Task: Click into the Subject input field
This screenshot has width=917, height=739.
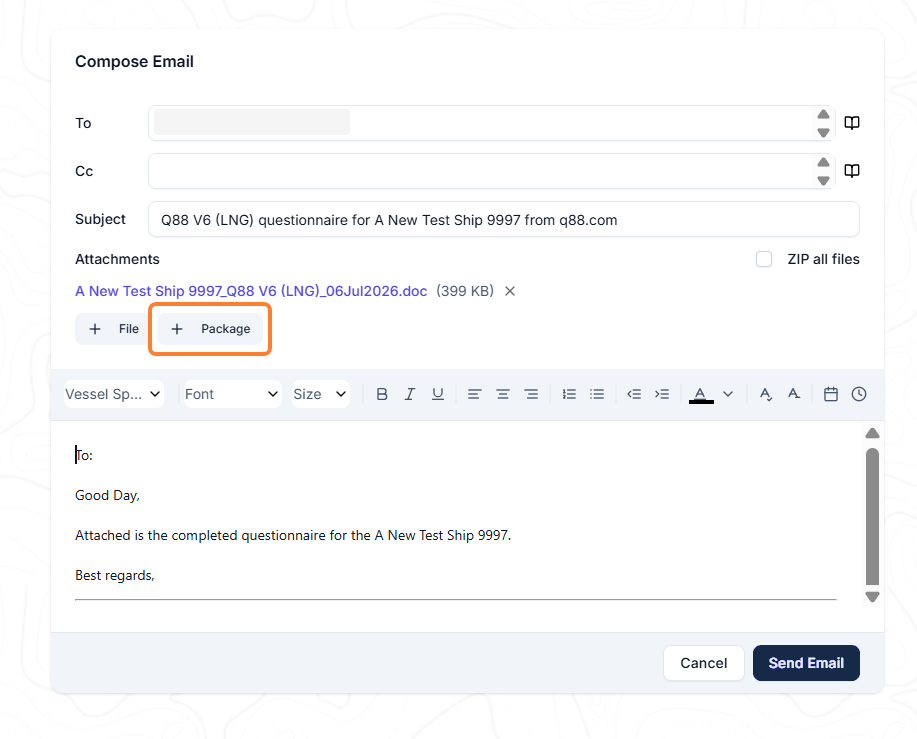Action: [x=504, y=219]
